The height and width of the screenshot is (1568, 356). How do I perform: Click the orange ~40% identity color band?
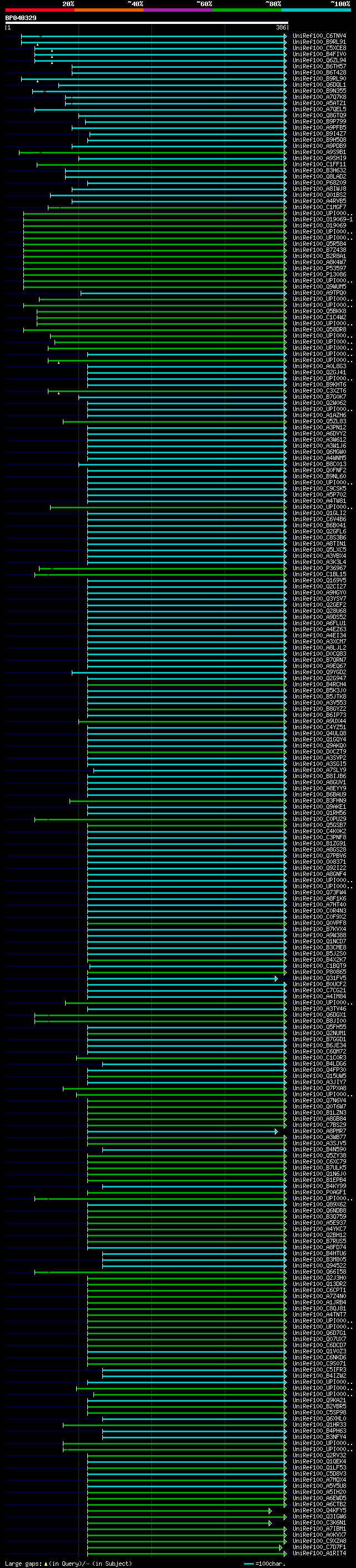coord(109,10)
